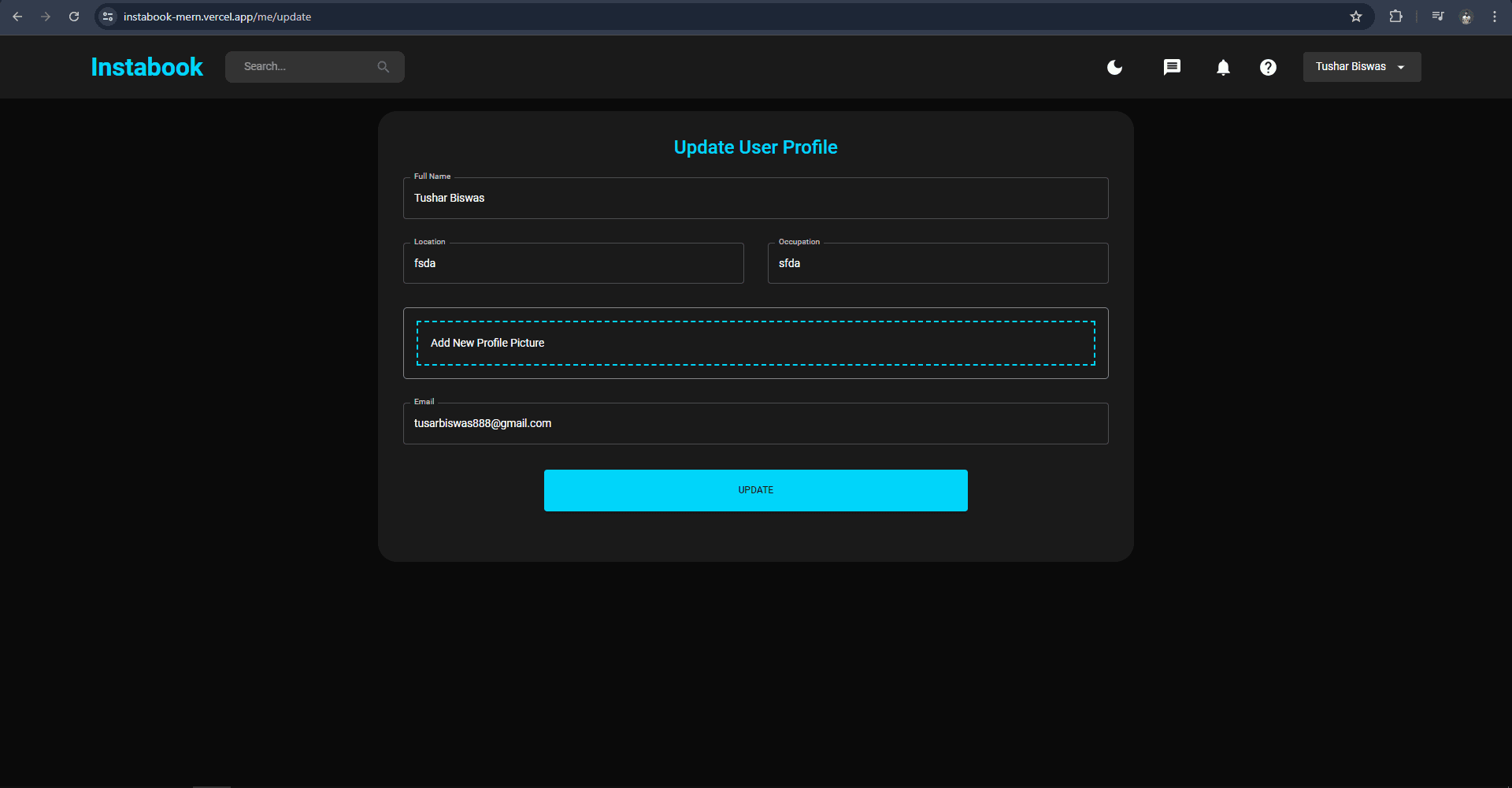The image size is (1512, 788).
Task: Expand the Tushar Biswas account menu
Action: pyautogui.click(x=1361, y=67)
